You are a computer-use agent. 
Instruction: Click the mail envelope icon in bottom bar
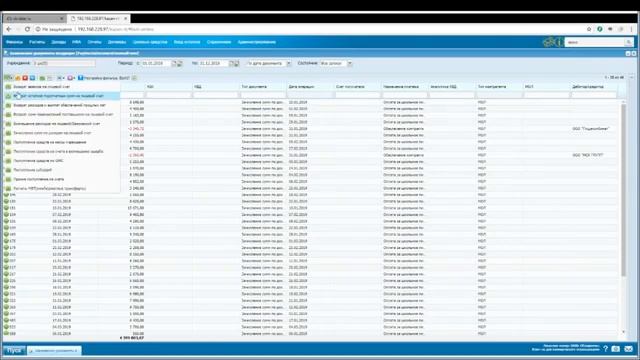point(629,349)
